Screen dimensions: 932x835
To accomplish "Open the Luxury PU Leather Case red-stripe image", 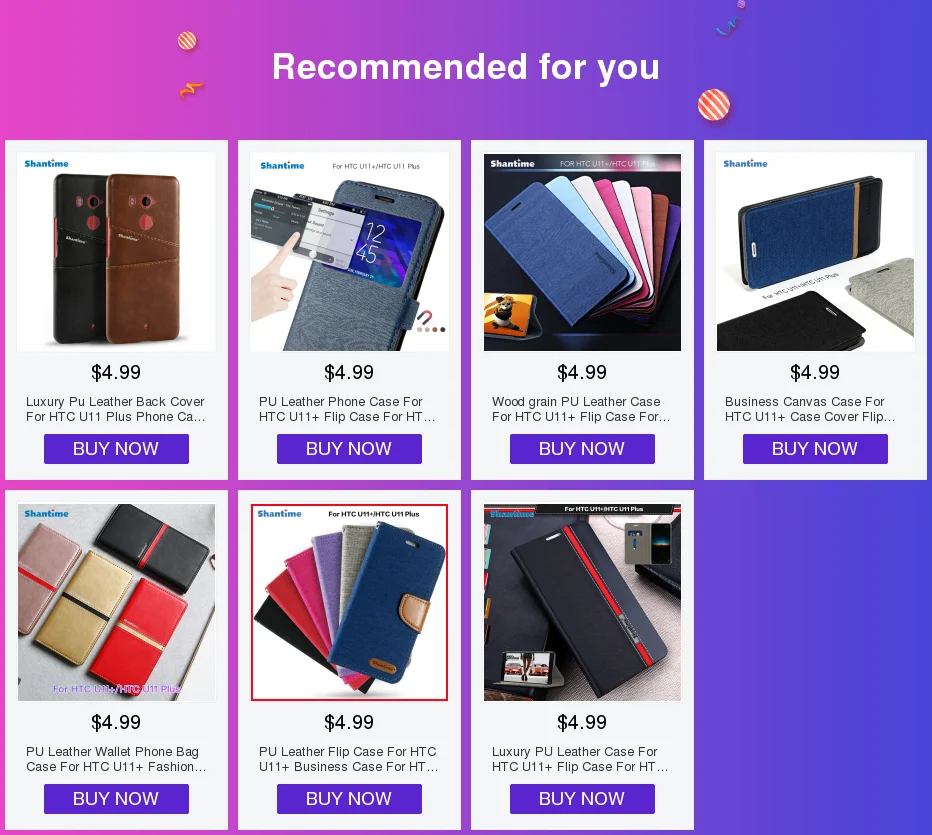I will click(x=582, y=602).
